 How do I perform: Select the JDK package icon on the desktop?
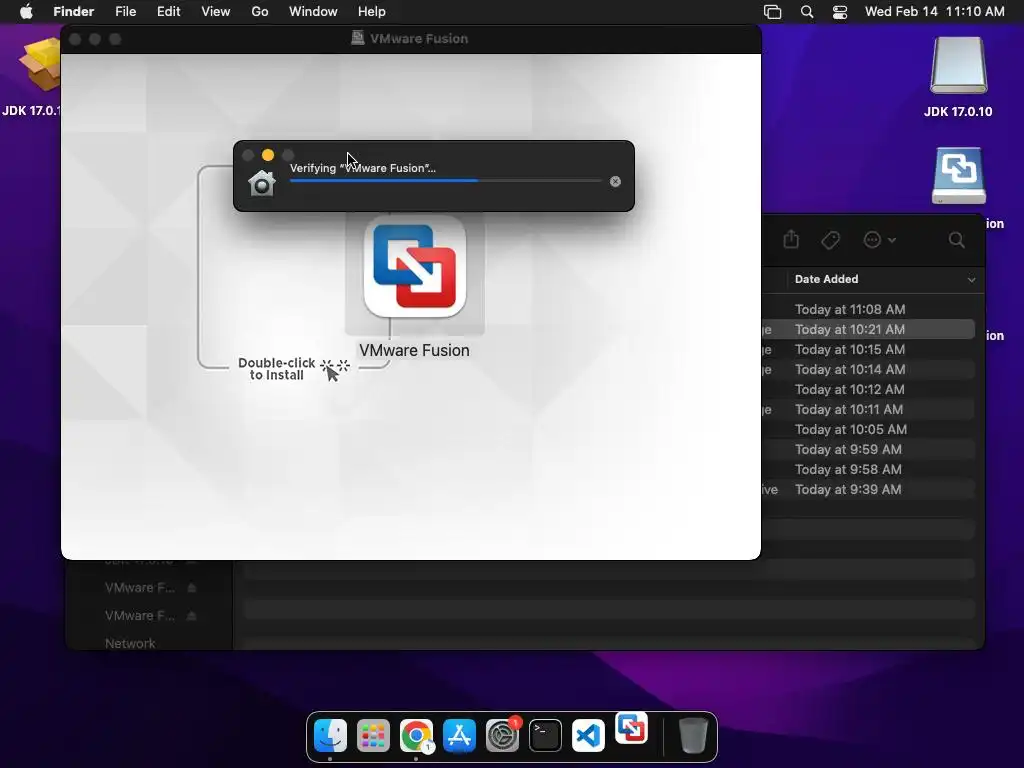[x=40, y=64]
